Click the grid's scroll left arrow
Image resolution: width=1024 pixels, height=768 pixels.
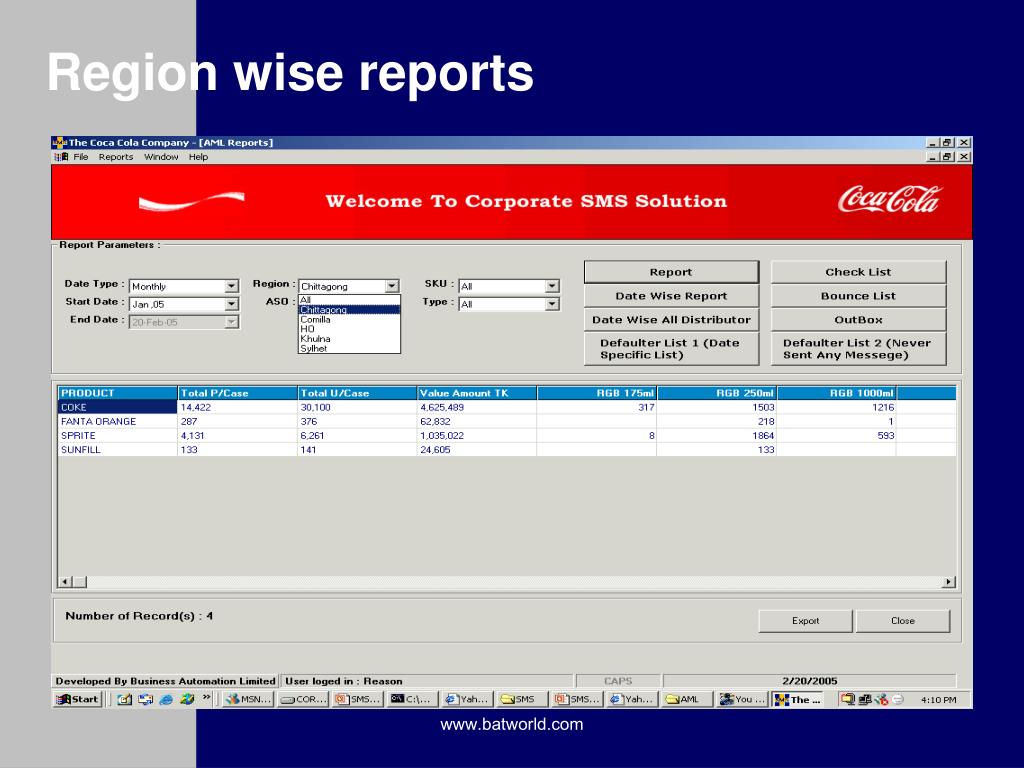tap(65, 581)
